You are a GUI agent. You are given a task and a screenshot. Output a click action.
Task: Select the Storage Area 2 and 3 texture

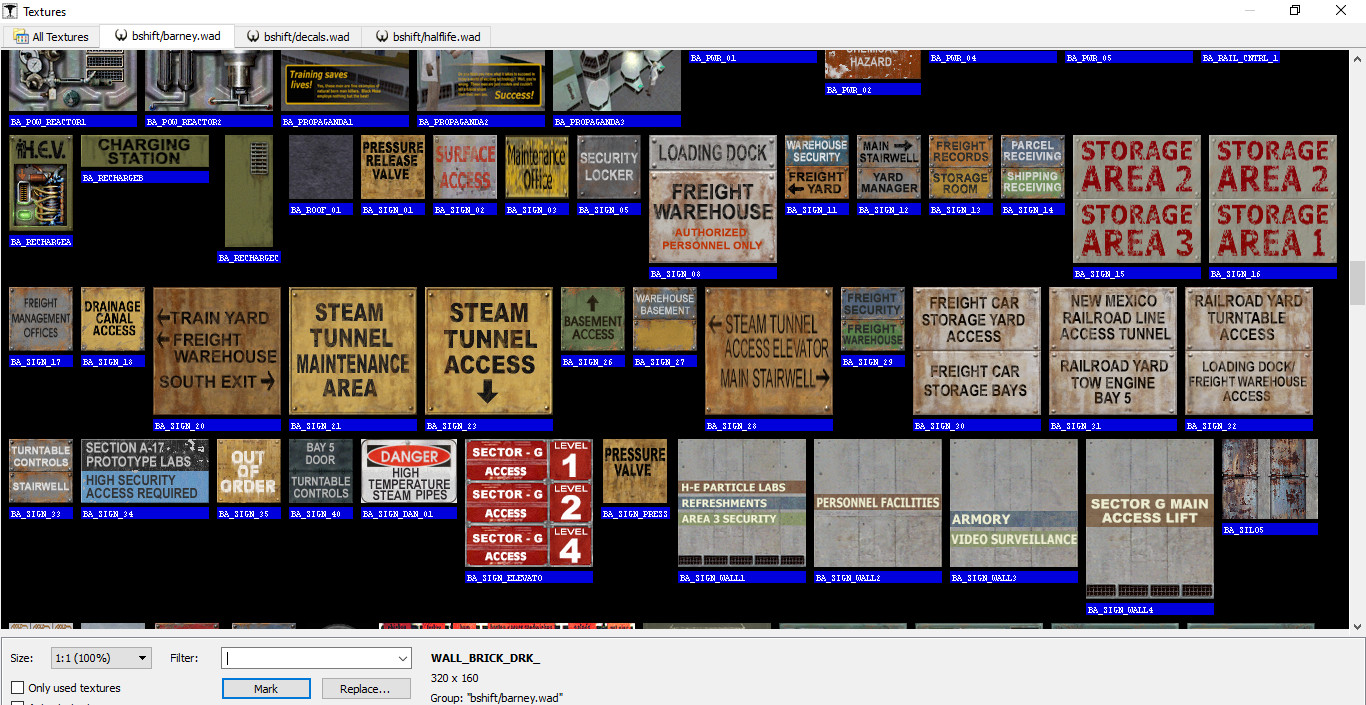[x=1137, y=199]
